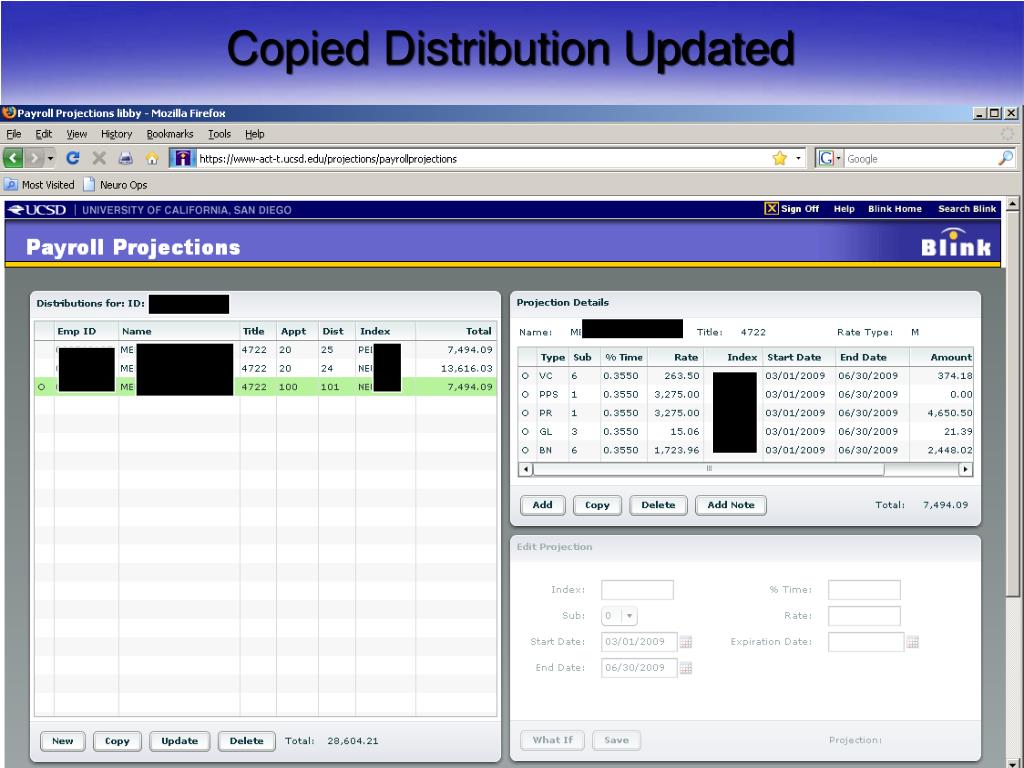The image size is (1024, 768).
Task: Click the Firefox icon in the title bar
Action: pos(9,112)
